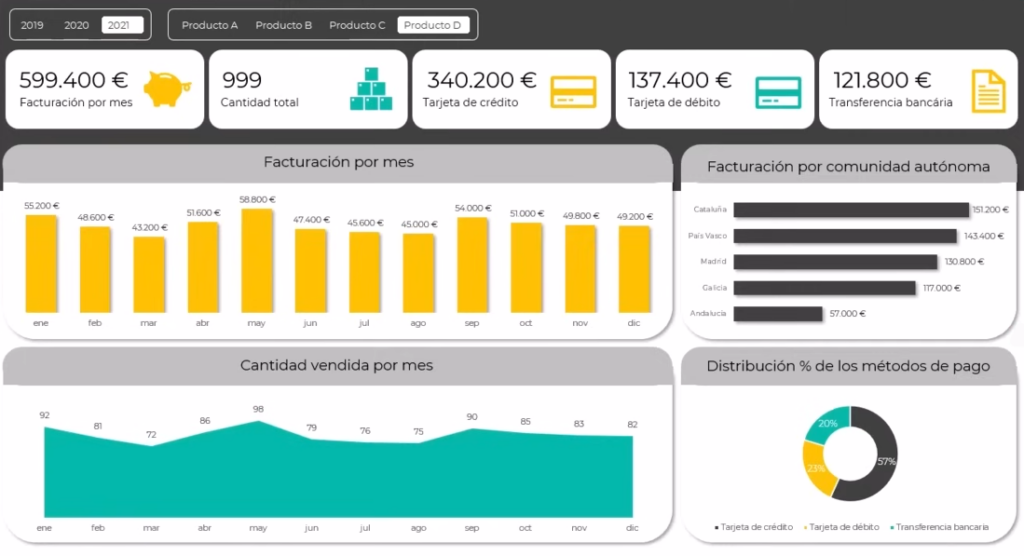This screenshot has width=1024, height=556.
Task: Click the stacked boxes quantity icon
Action: pos(371,89)
